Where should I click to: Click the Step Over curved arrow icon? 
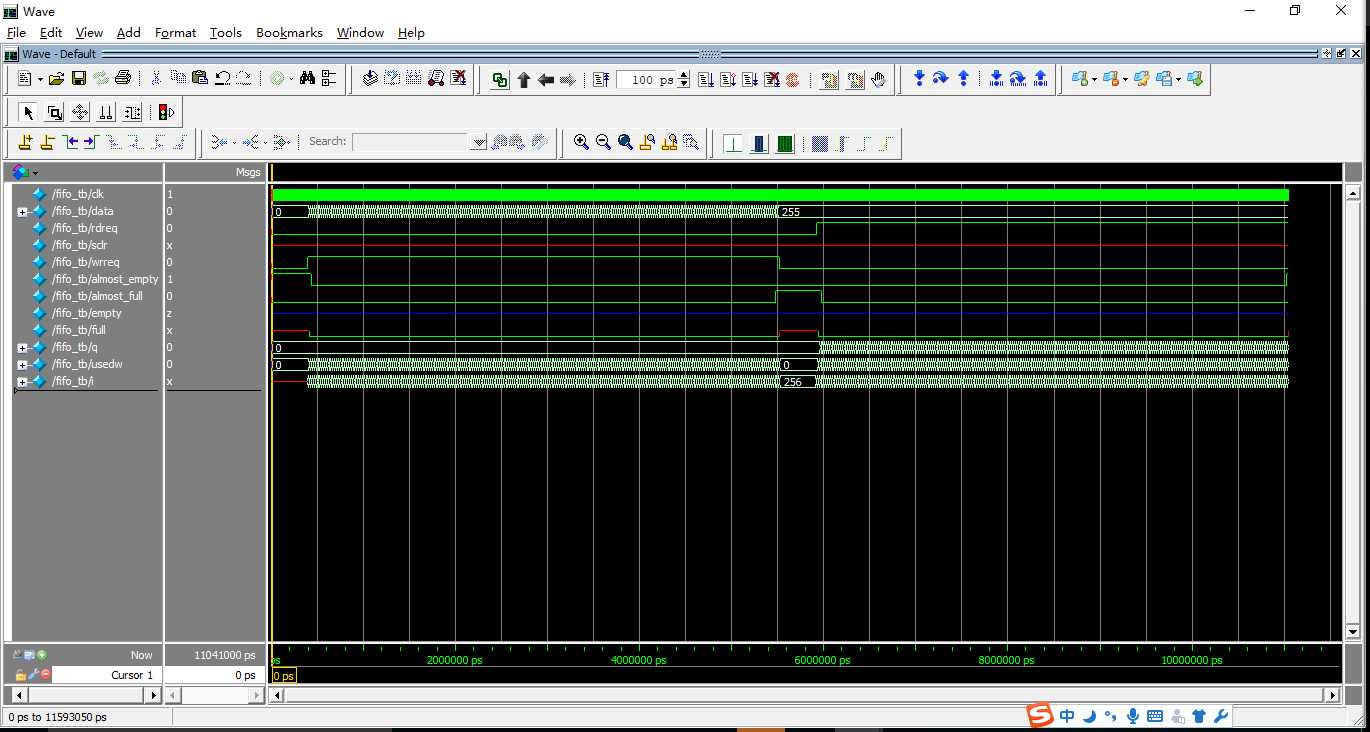pyautogui.click(x=941, y=79)
